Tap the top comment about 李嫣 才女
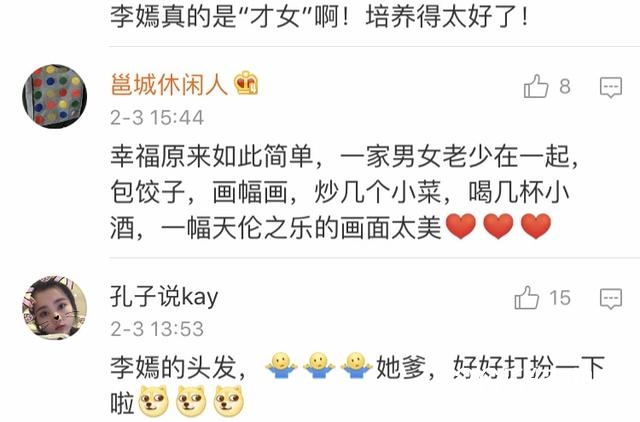Image resolution: width=640 pixels, height=422 pixels. pos(319,17)
